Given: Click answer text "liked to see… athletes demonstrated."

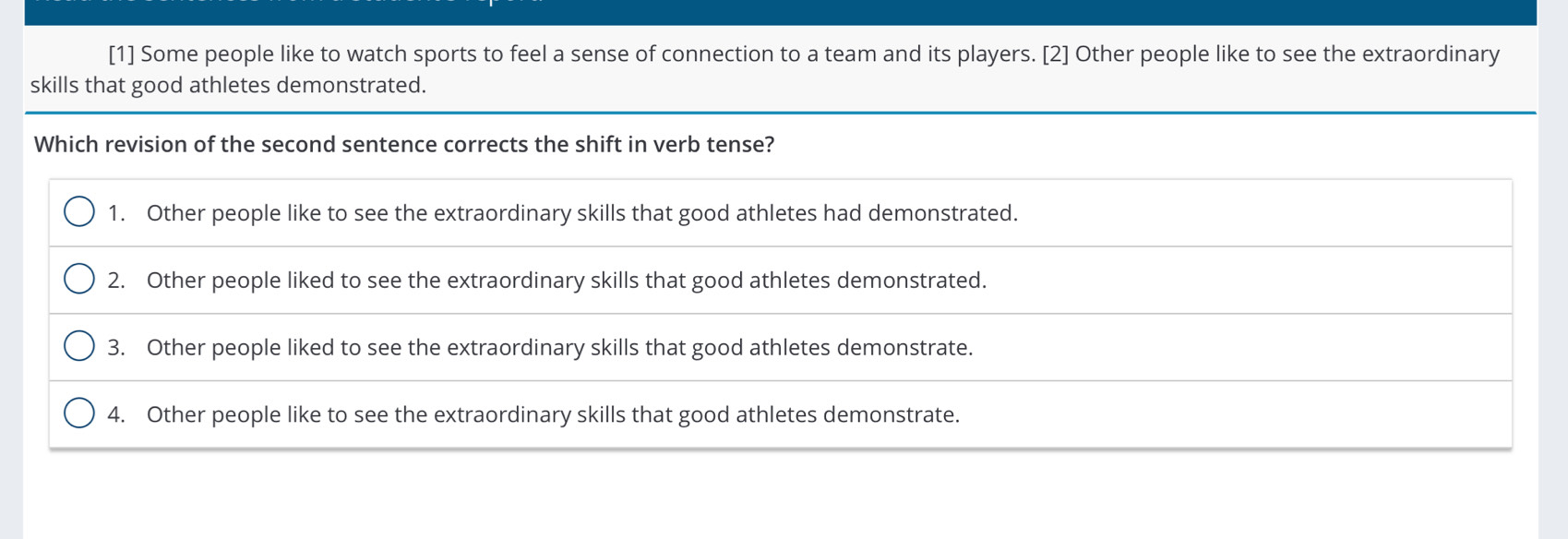Looking at the screenshot, I should pyautogui.click(x=566, y=281).
